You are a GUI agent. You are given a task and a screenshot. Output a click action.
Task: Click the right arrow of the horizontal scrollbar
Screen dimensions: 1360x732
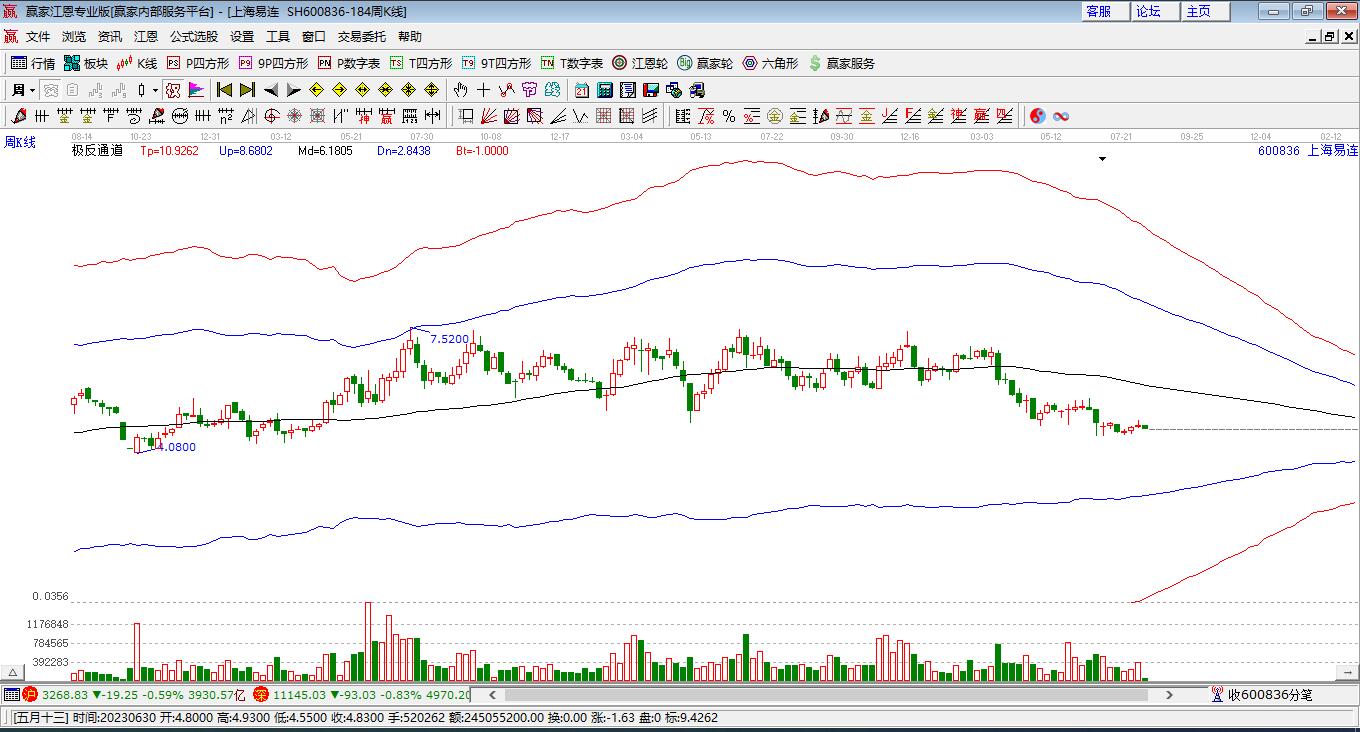[1169, 694]
